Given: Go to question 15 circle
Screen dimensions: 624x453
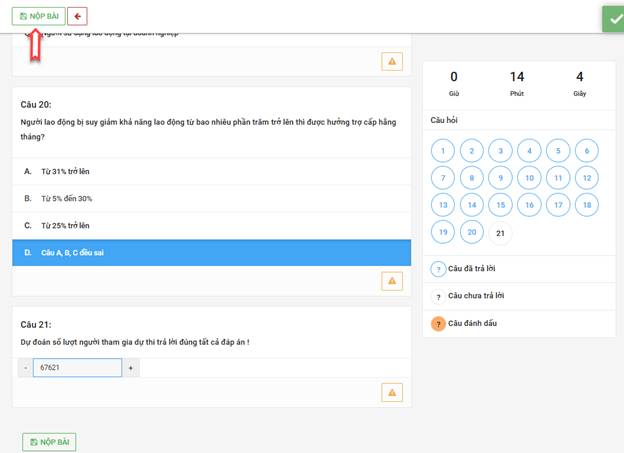Looking at the screenshot, I should click(x=500, y=205).
